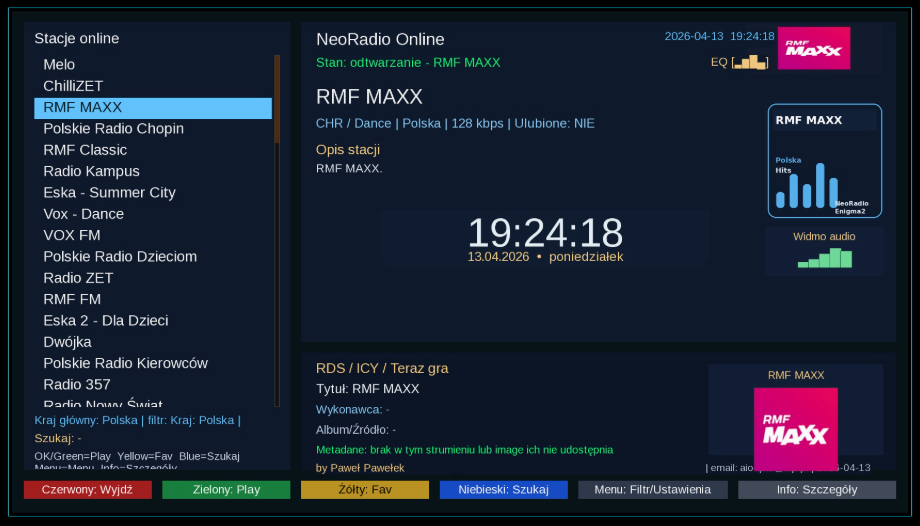Click the yellow Żółty: Fav button
The image size is (920, 526).
[x=365, y=490]
